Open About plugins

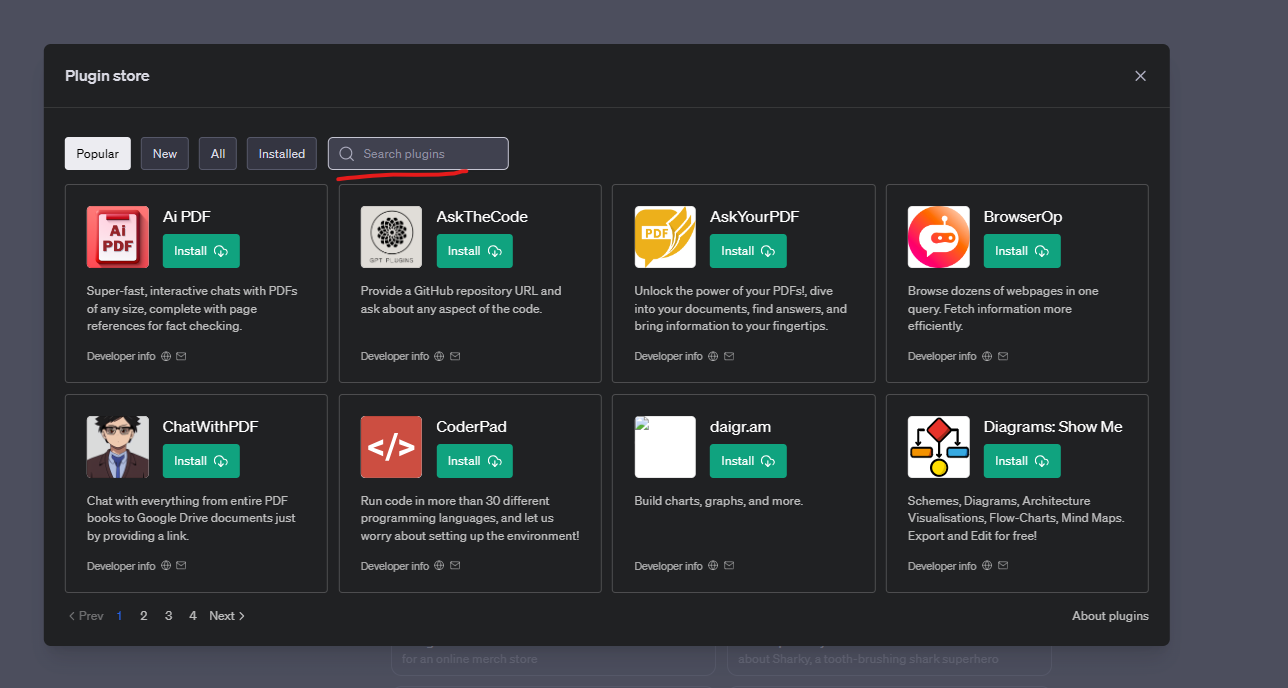(1110, 615)
